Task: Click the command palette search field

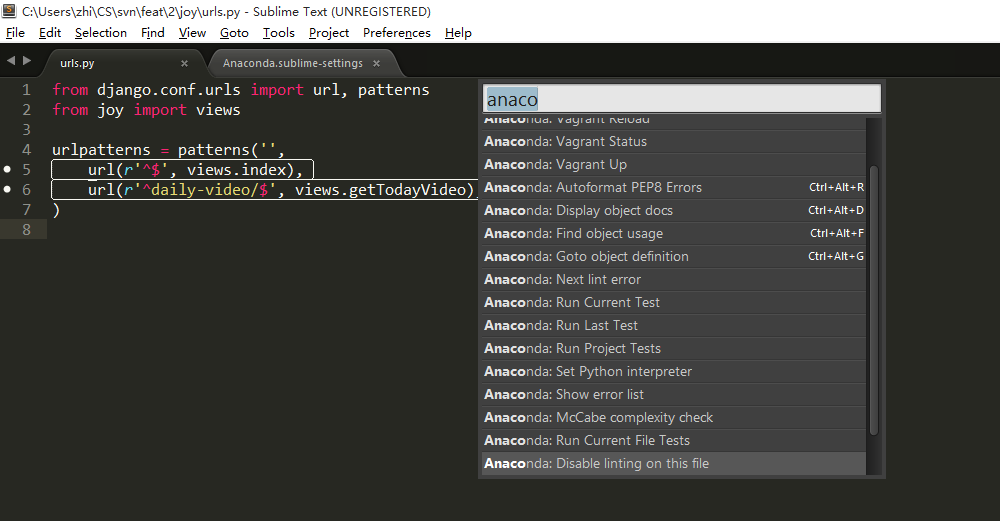Action: 682,99
